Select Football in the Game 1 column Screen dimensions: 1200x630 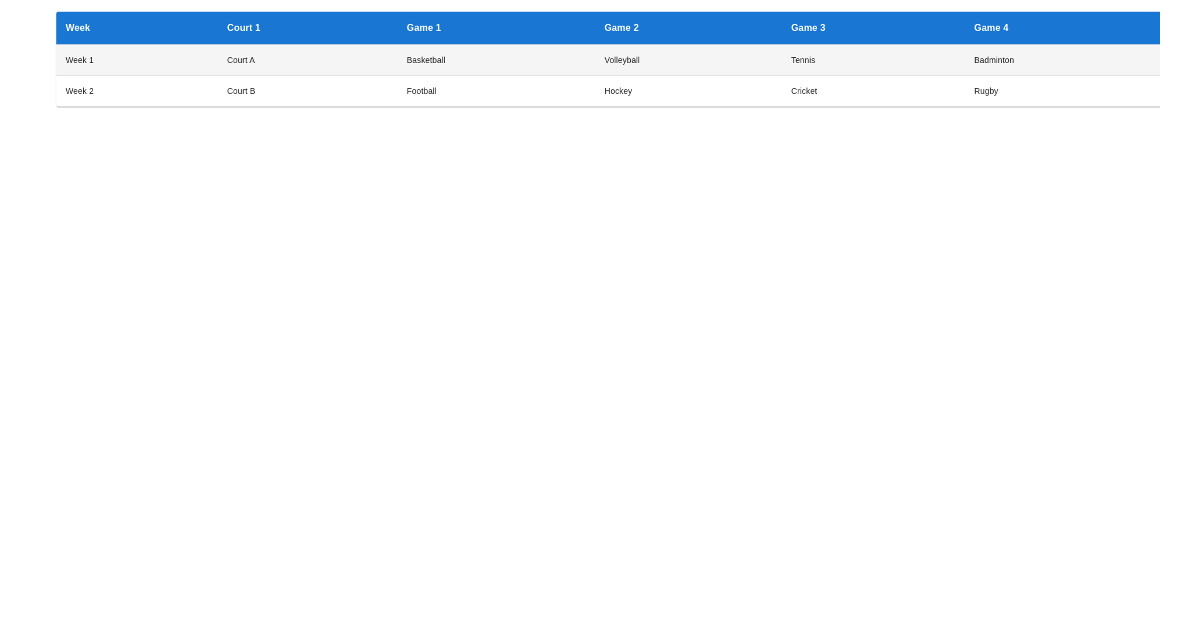[421, 91]
